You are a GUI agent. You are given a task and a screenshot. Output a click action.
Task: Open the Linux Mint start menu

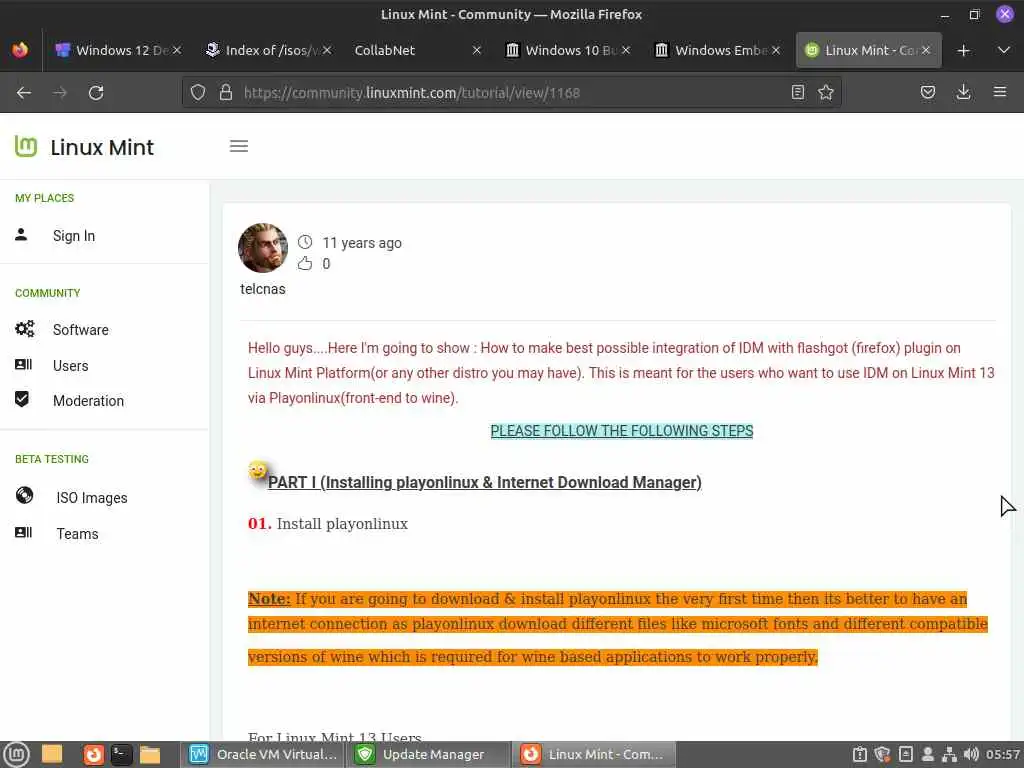[x=16, y=754]
